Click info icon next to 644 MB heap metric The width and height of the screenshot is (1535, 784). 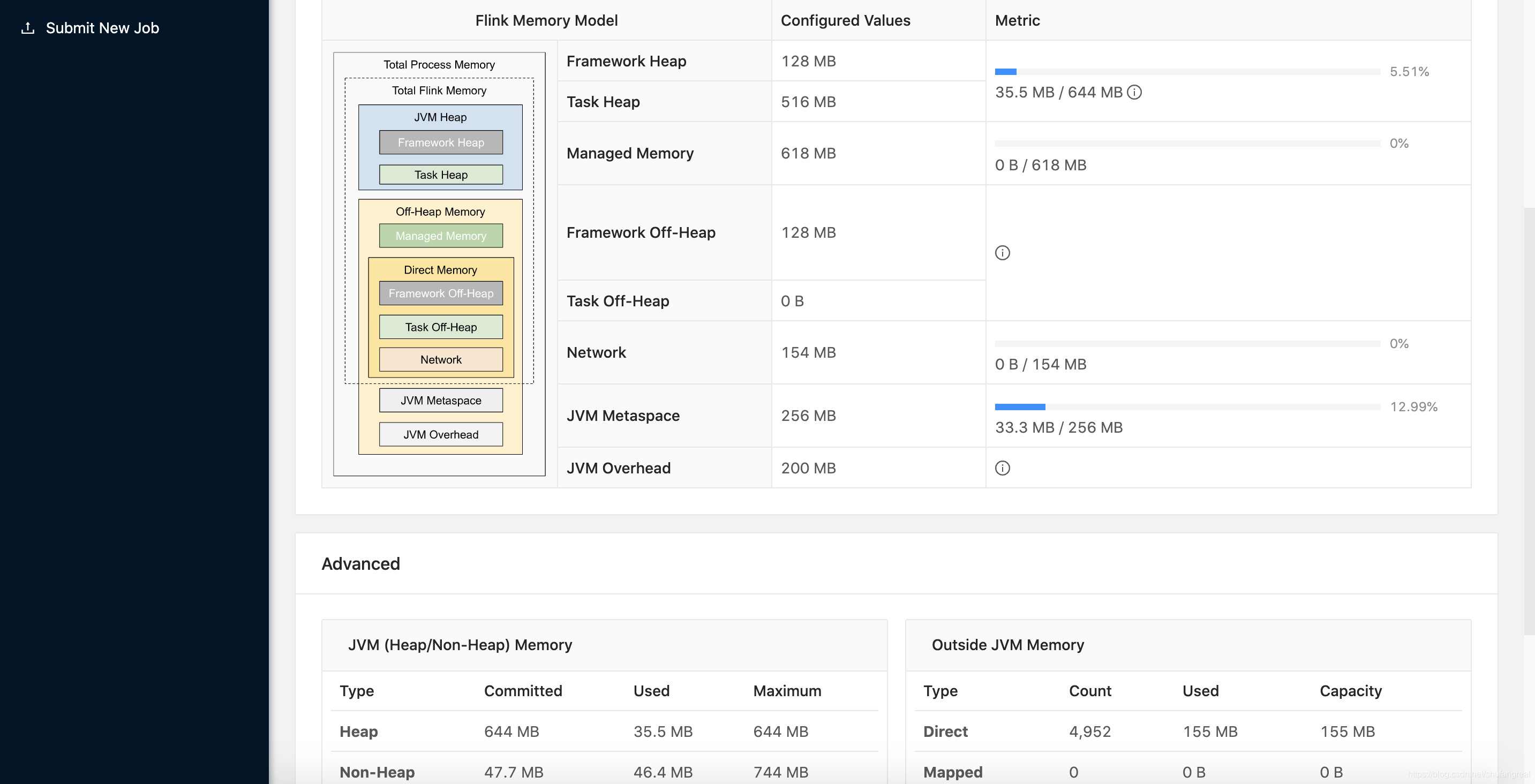pos(1134,92)
